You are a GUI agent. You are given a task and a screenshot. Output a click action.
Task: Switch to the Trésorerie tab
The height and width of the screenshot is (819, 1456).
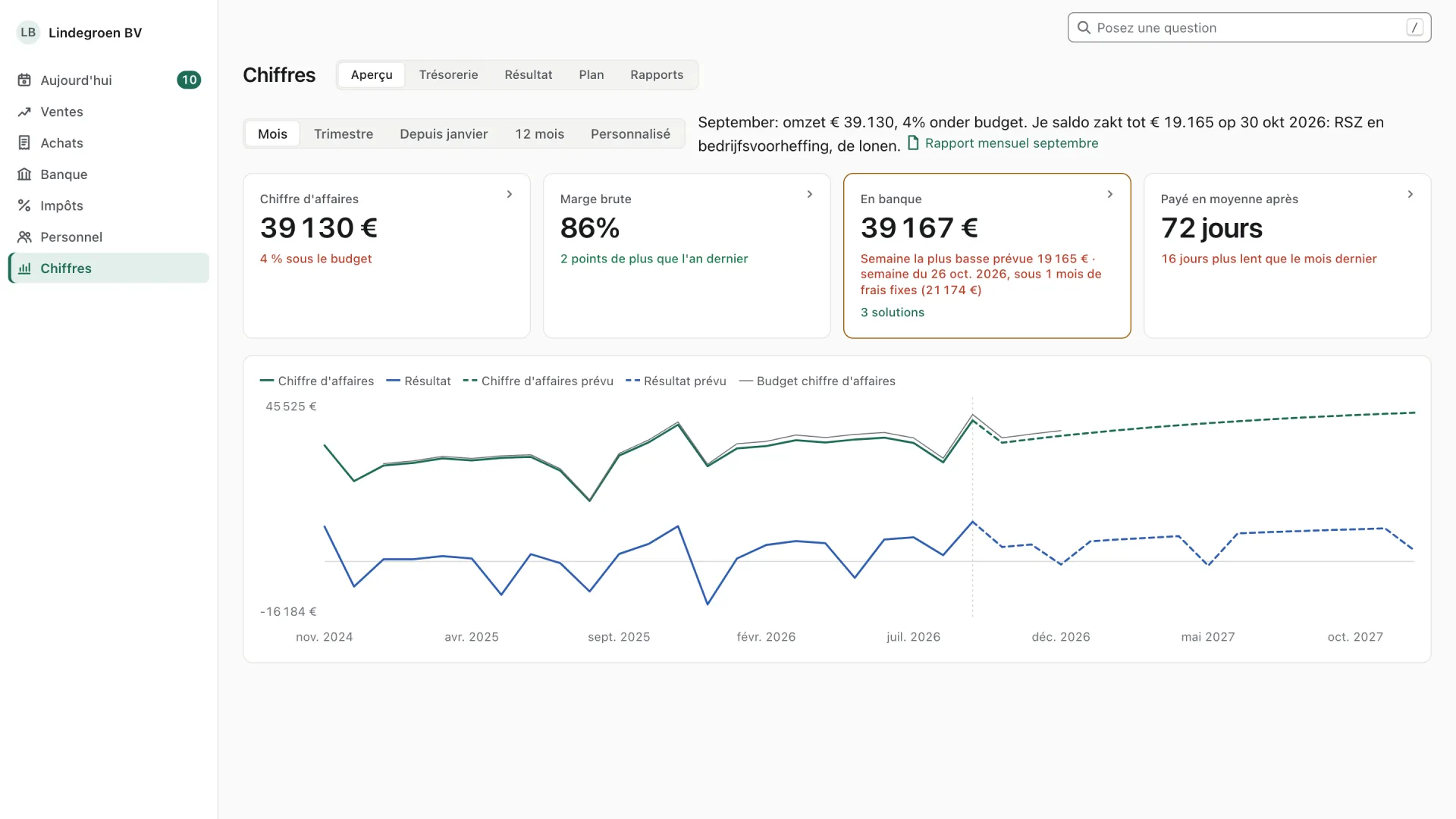point(448,75)
